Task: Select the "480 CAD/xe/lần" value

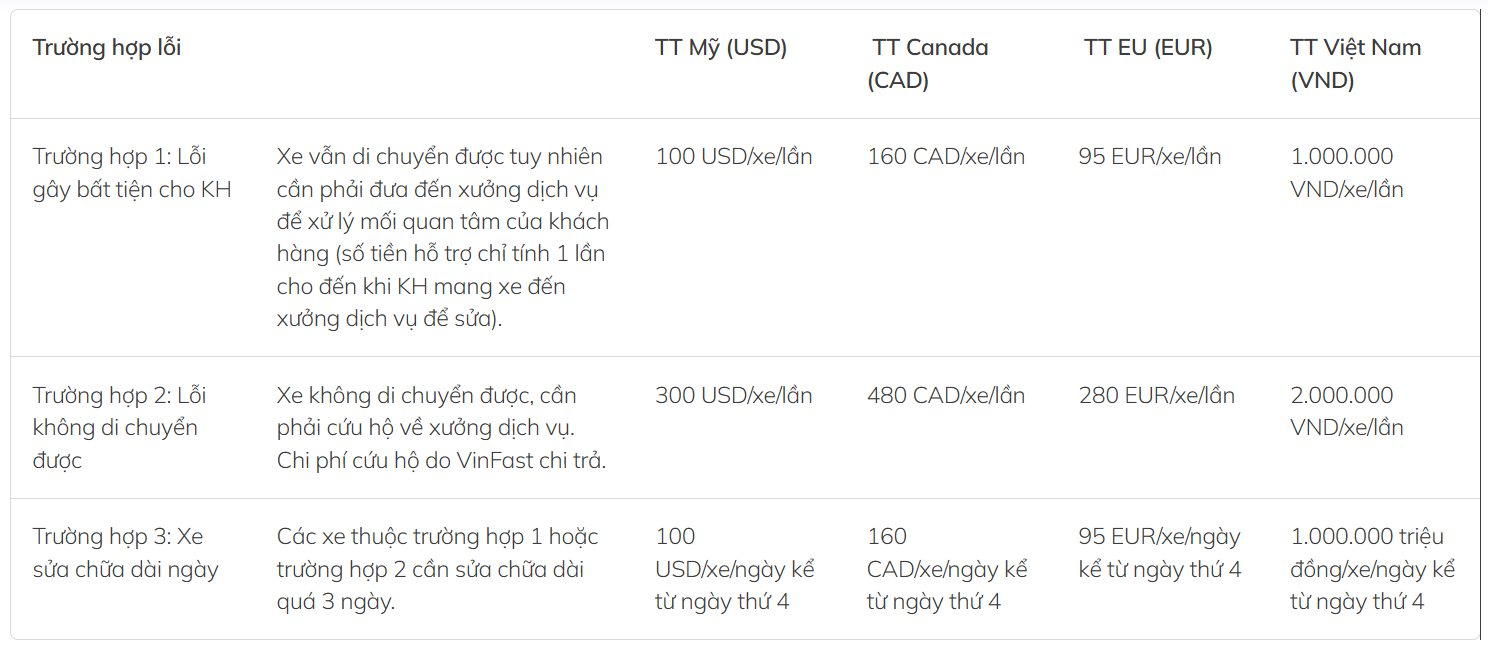Action: [x=946, y=395]
